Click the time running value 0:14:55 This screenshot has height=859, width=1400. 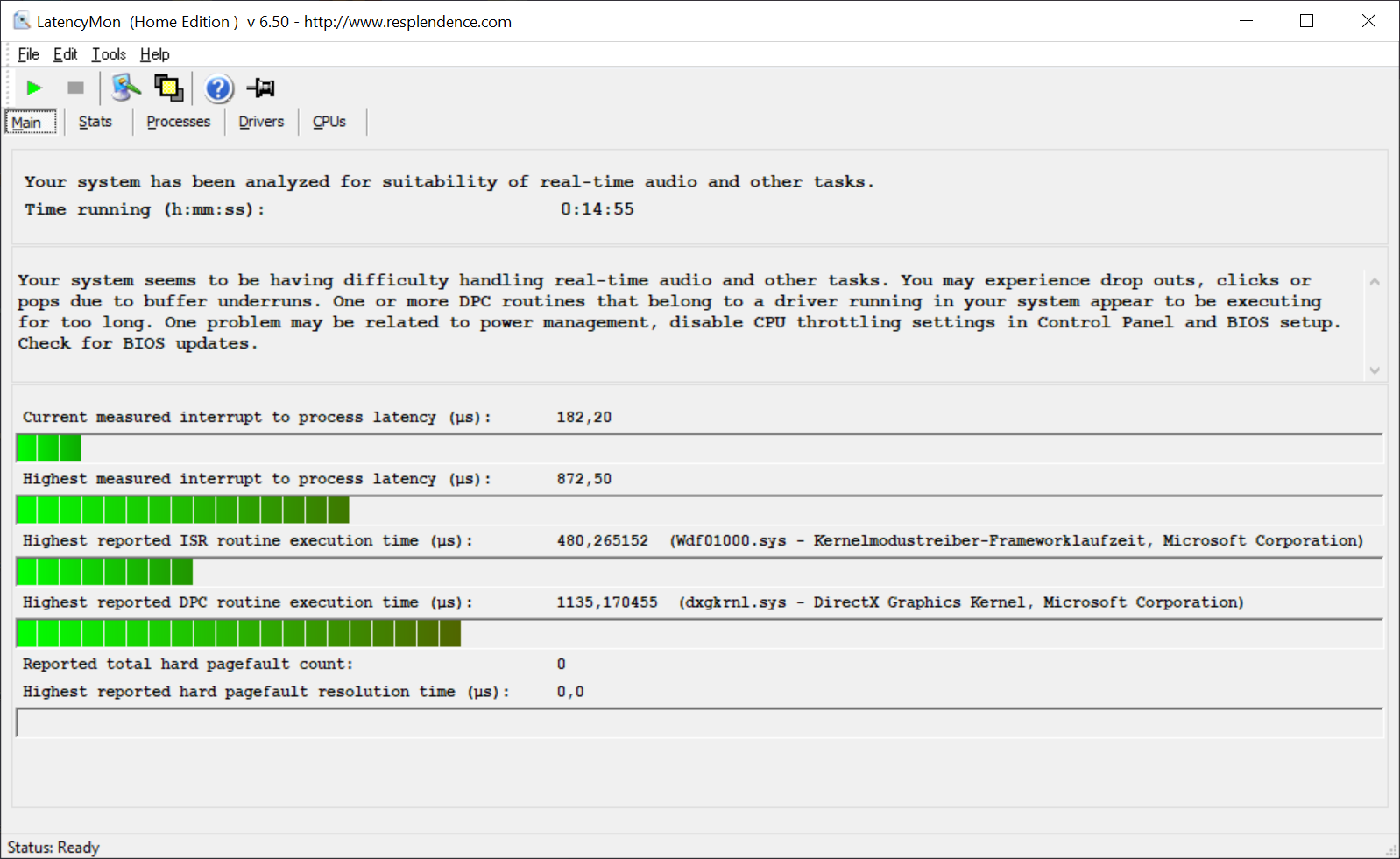click(597, 209)
